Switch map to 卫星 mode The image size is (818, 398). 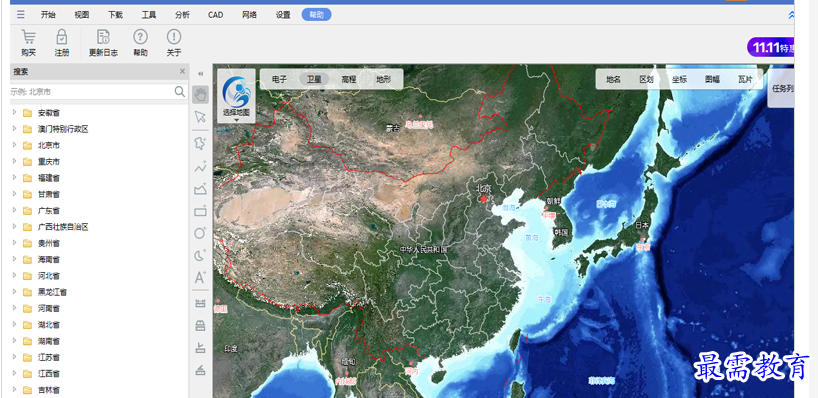click(314, 79)
